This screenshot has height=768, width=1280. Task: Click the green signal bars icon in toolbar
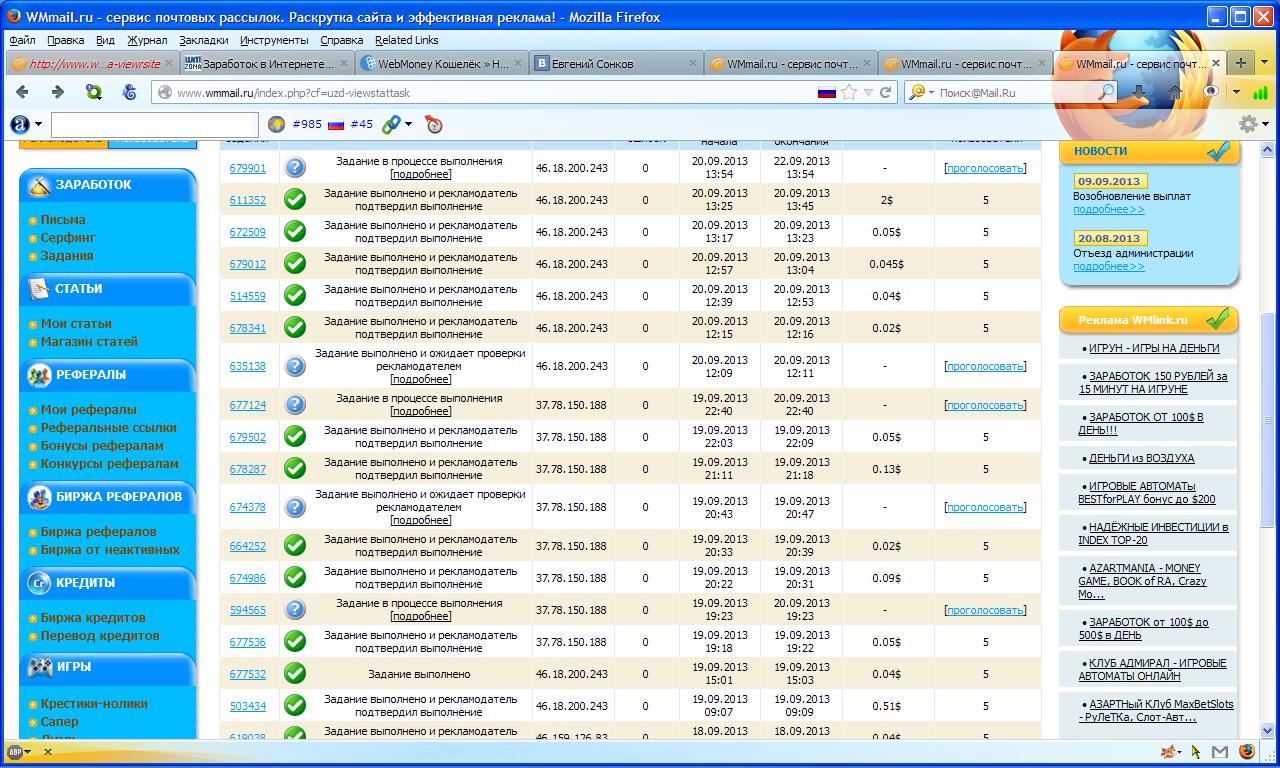(x=1260, y=92)
